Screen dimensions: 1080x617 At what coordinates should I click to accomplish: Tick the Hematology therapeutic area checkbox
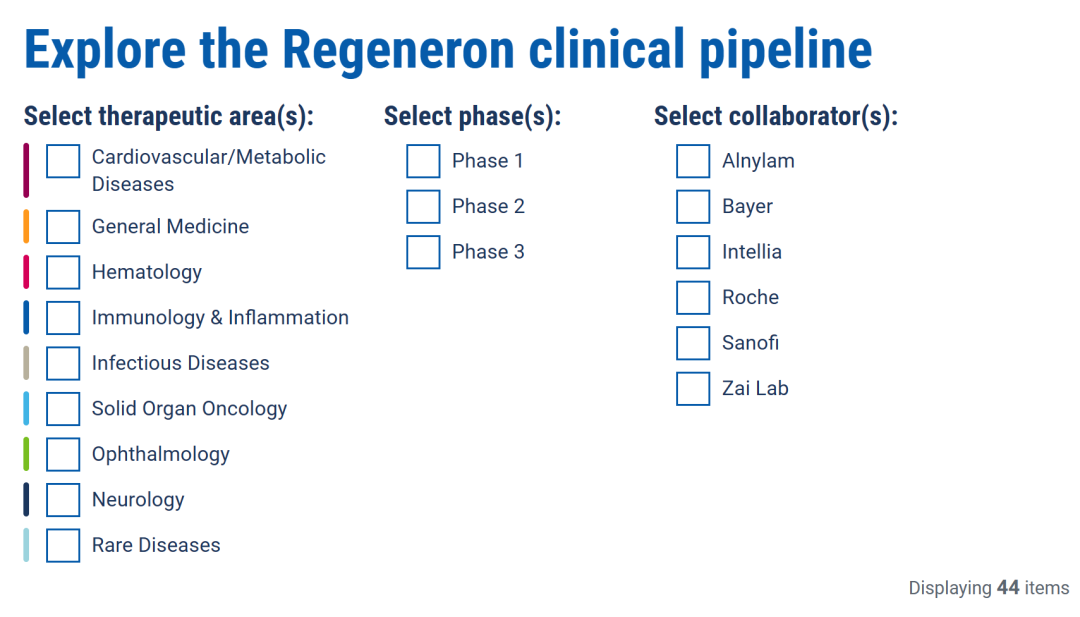click(63, 272)
